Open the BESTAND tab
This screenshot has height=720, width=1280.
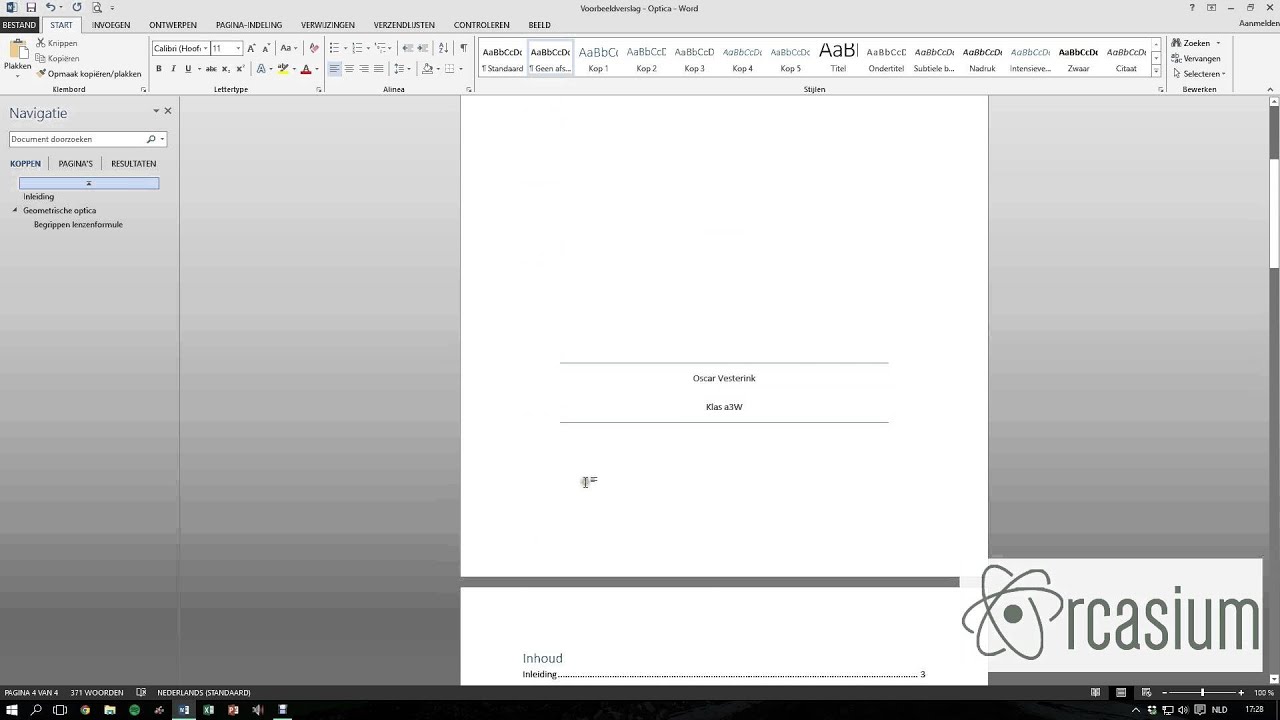click(x=19, y=25)
